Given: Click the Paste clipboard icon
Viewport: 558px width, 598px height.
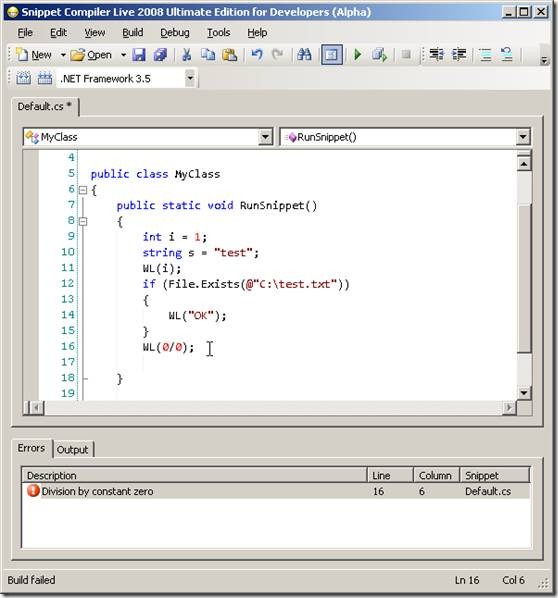Looking at the screenshot, I should point(230,55).
